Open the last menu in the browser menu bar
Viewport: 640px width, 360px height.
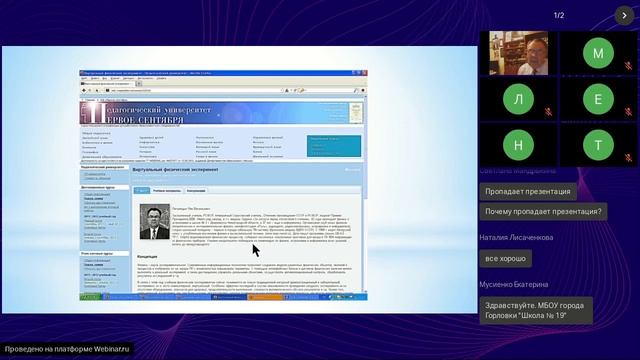click(x=162, y=78)
